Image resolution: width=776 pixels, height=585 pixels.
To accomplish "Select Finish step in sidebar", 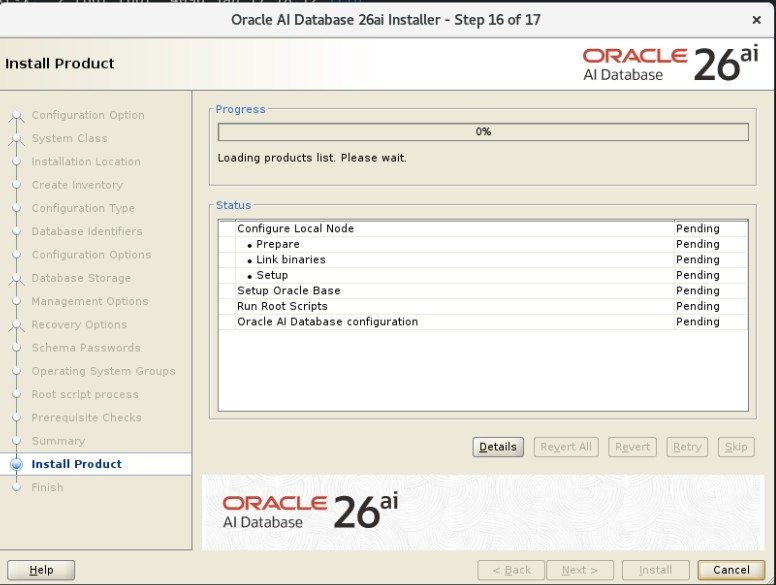I will coord(48,488).
